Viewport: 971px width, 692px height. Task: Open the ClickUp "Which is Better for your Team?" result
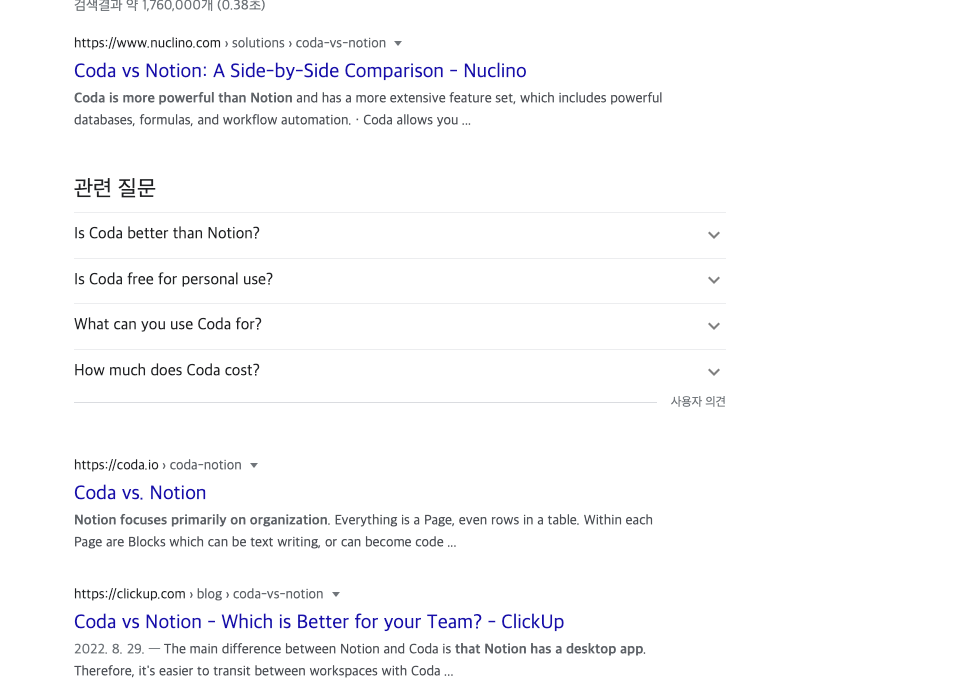(x=319, y=622)
